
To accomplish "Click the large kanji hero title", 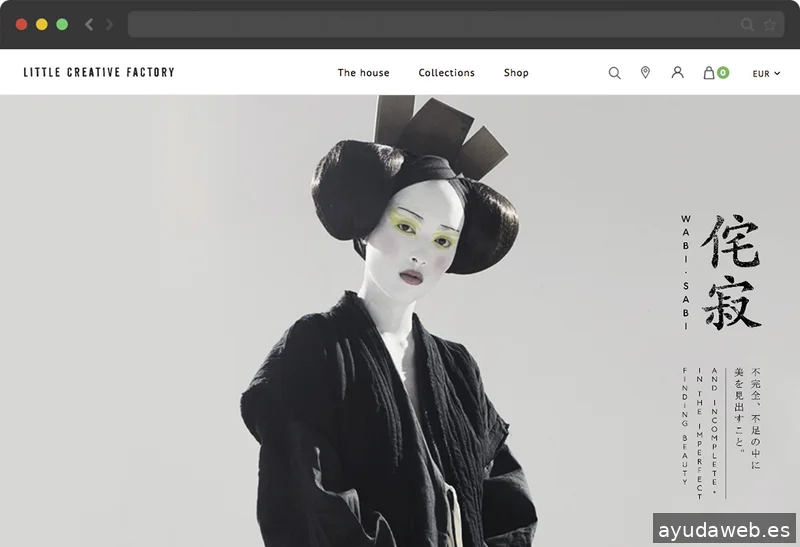I will [x=732, y=271].
